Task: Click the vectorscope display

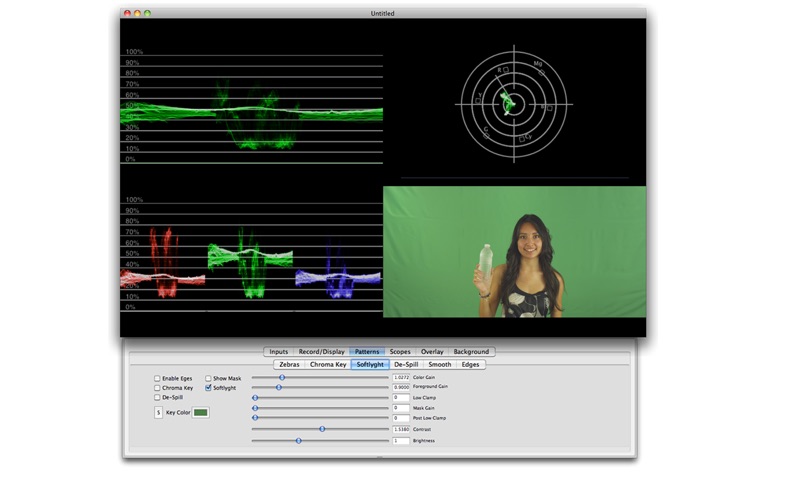Action: pyautogui.click(x=514, y=100)
